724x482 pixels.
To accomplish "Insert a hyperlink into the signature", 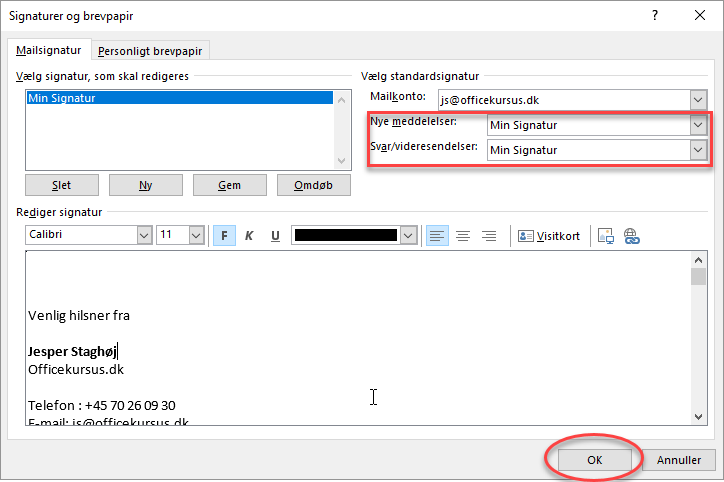I will pyautogui.click(x=631, y=236).
